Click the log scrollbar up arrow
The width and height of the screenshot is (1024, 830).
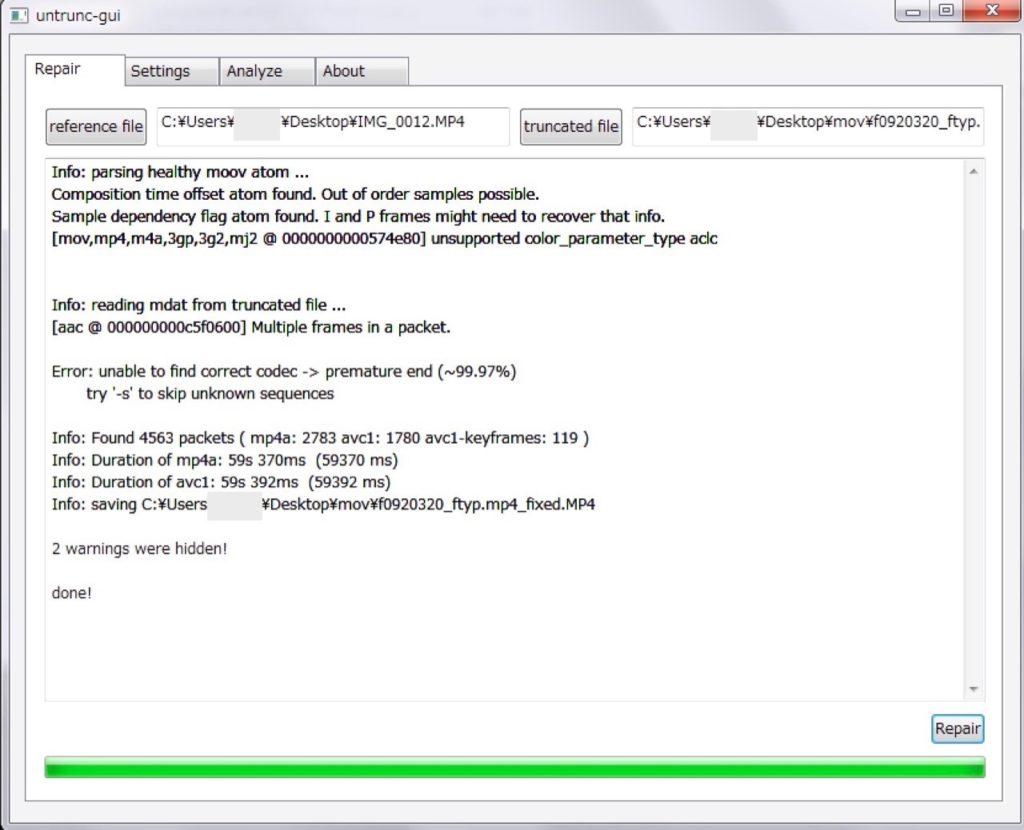pyautogui.click(x=974, y=171)
